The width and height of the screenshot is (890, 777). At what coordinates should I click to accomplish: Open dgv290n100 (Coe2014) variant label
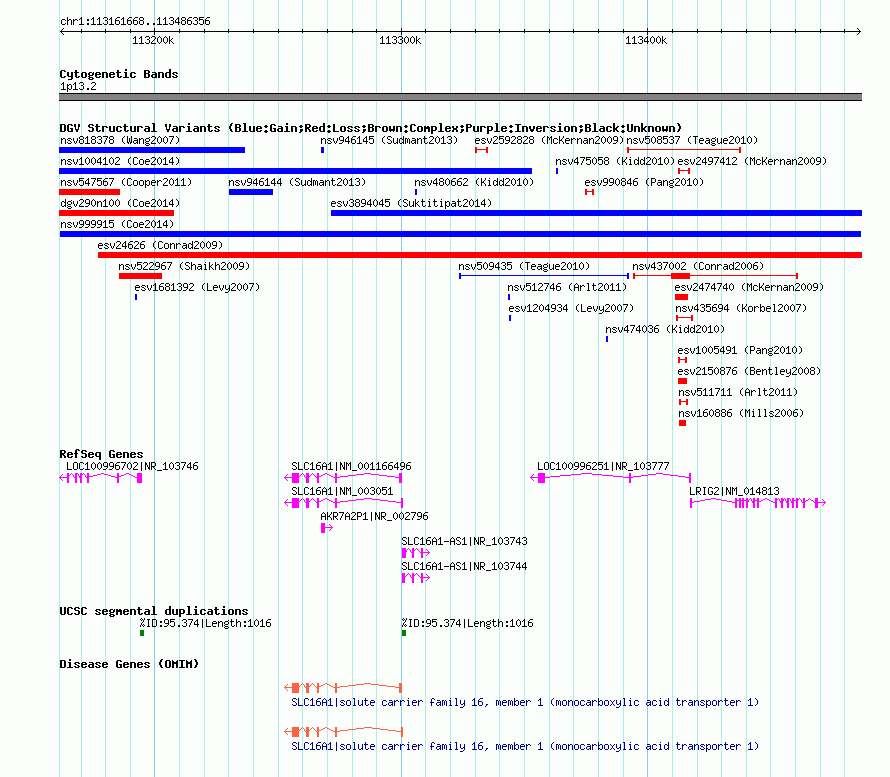point(120,203)
